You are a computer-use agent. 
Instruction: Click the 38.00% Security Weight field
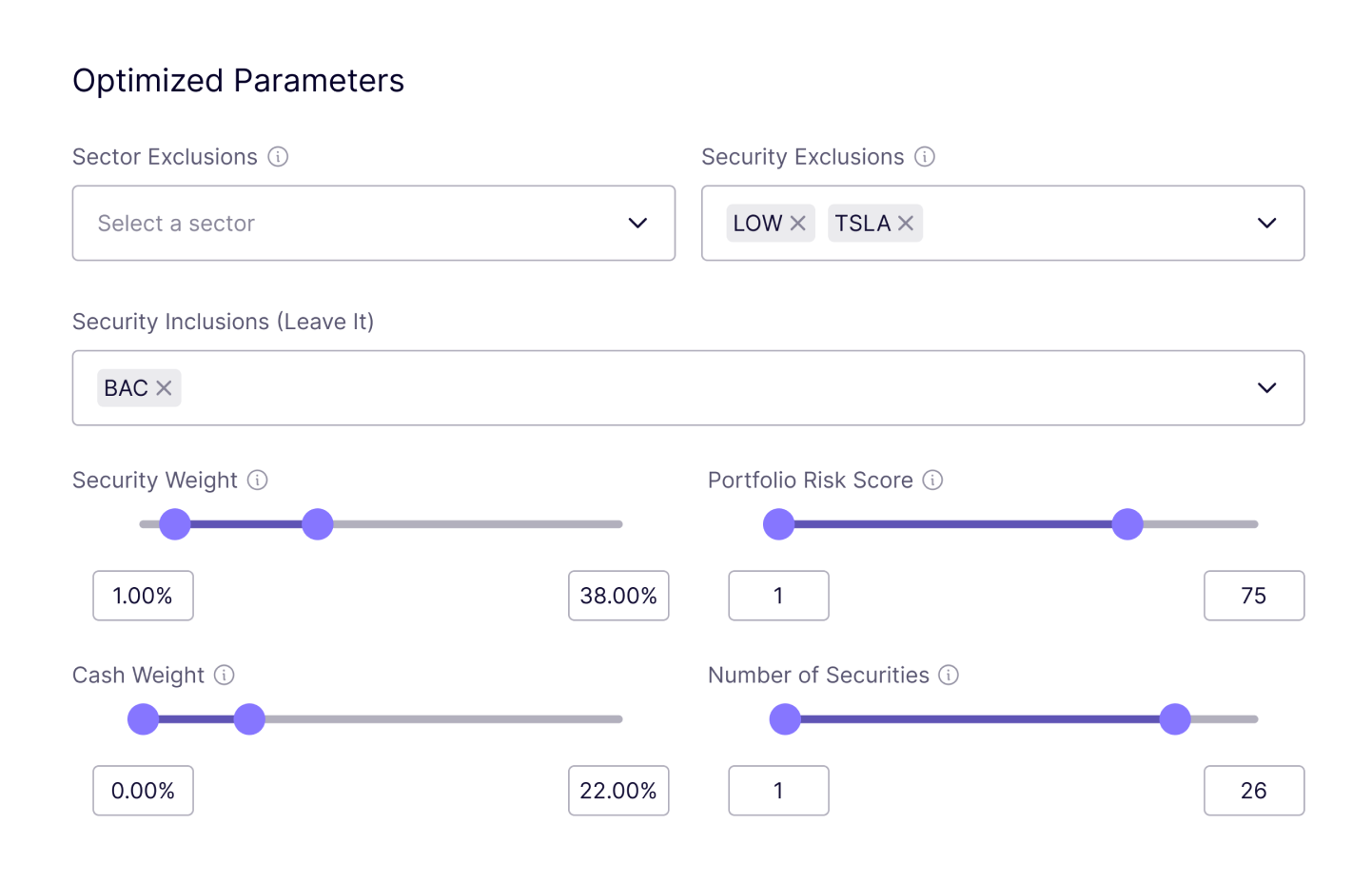618,596
